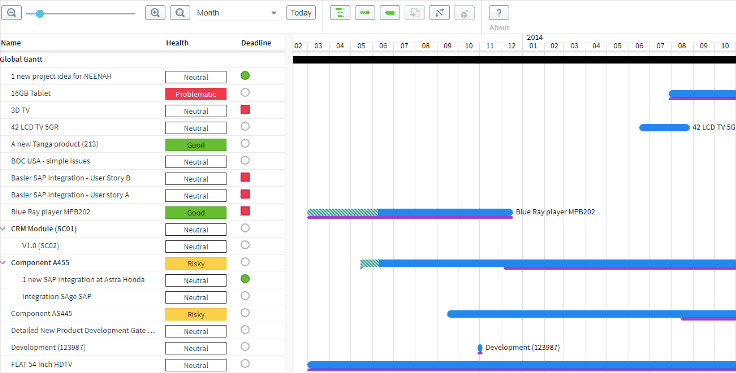
Task: Click the zoom in magnifier icon
Action: (x=155, y=13)
